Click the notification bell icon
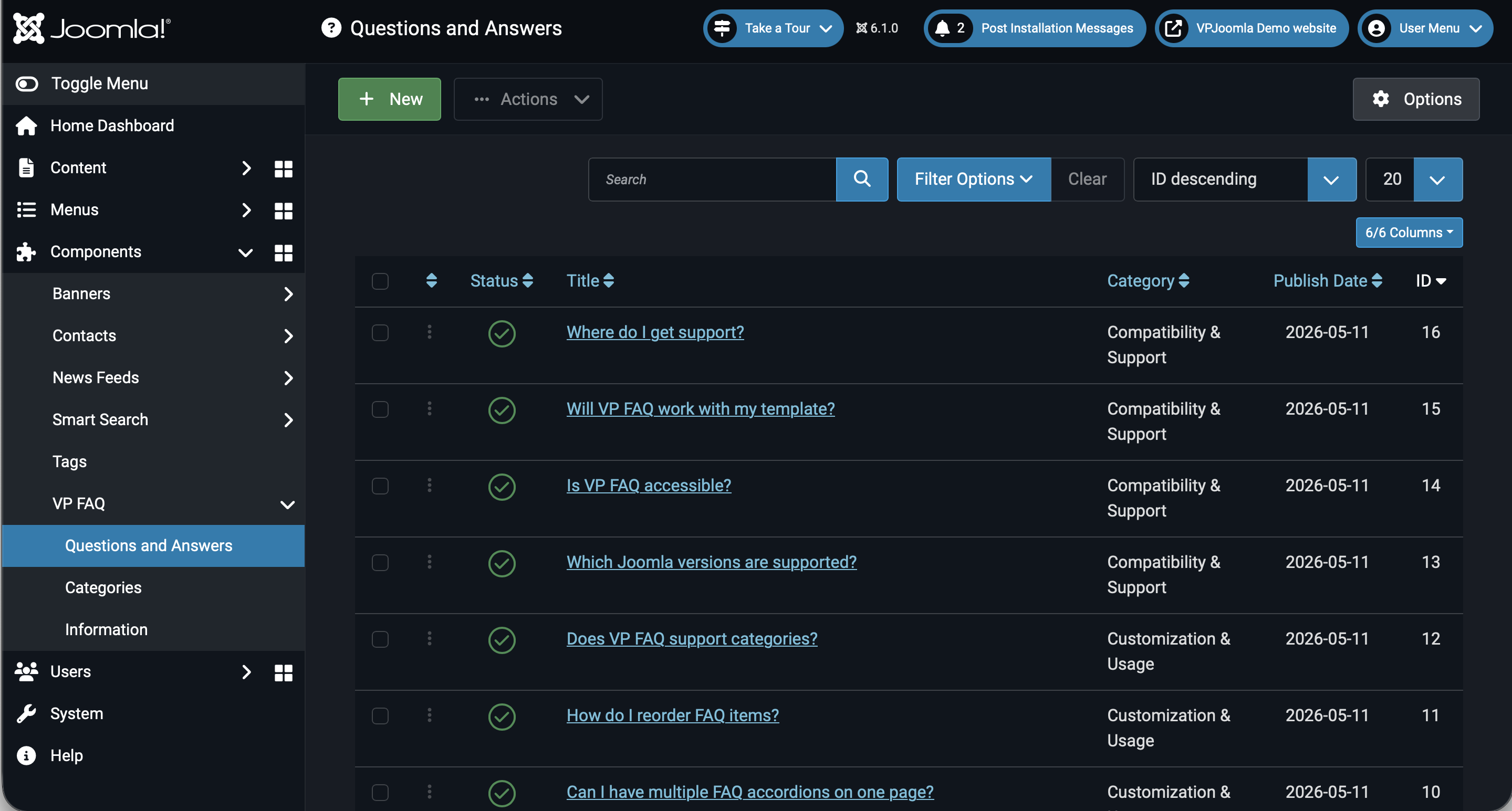Image resolution: width=1512 pixels, height=811 pixels. coord(942,28)
